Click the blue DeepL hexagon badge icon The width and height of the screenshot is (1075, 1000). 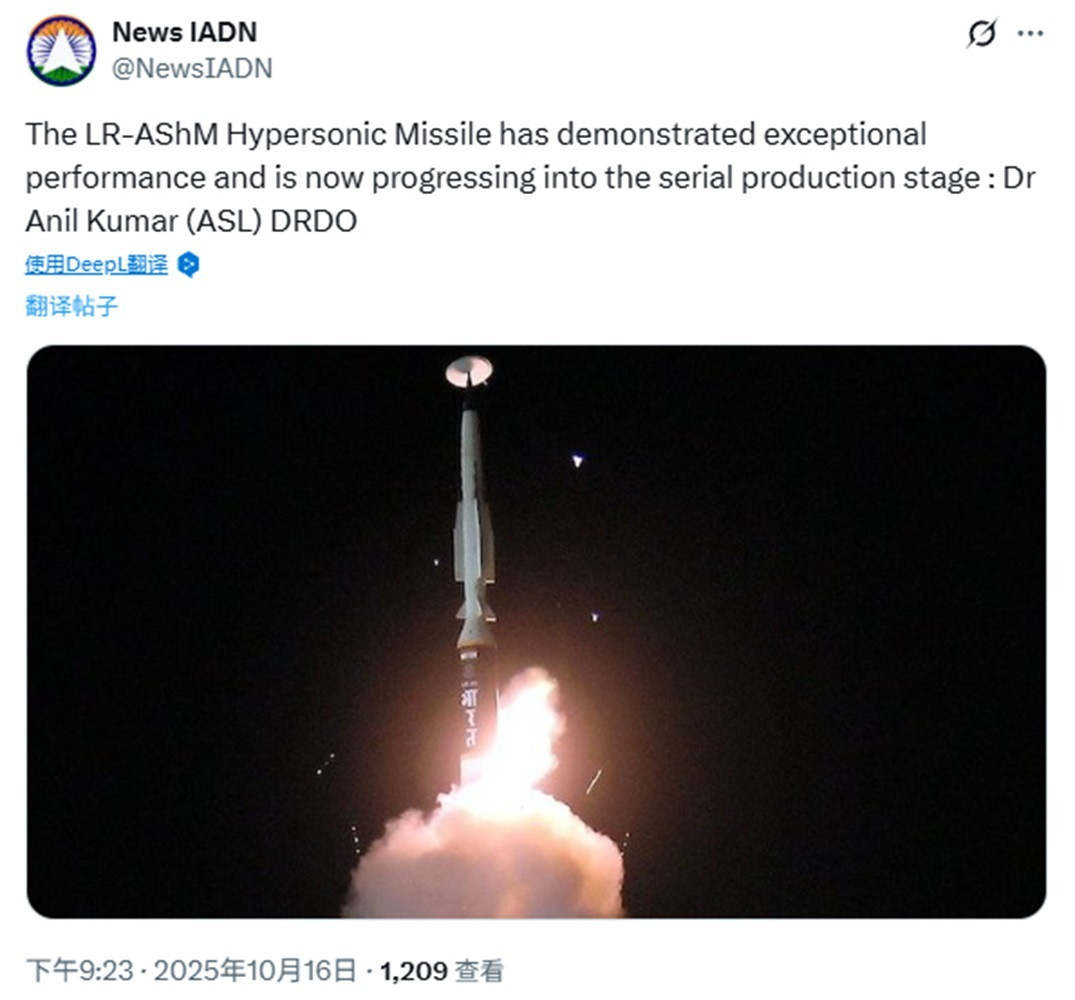point(188,265)
